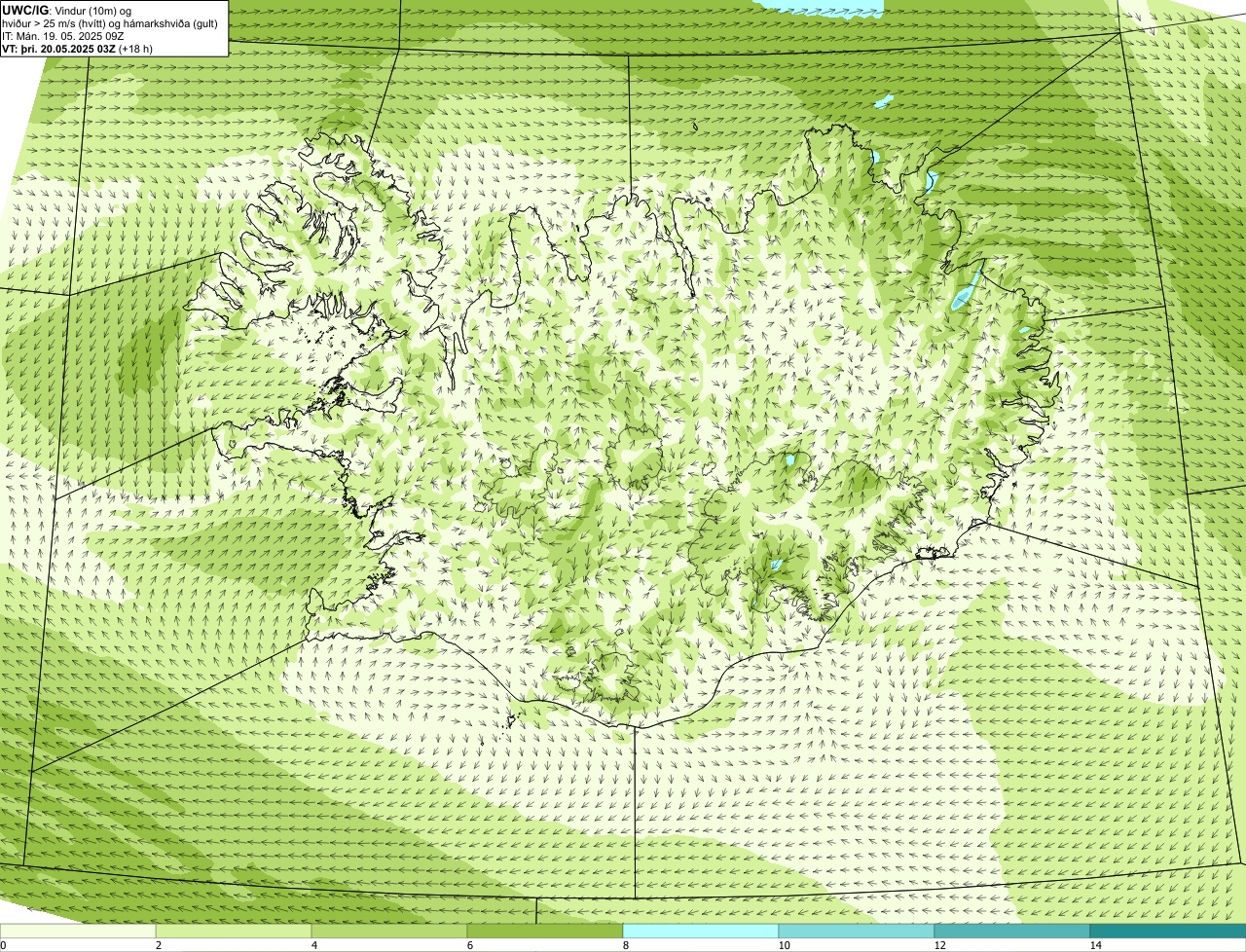Click the "2" color scale label

pyautogui.click(x=158, y=945)
